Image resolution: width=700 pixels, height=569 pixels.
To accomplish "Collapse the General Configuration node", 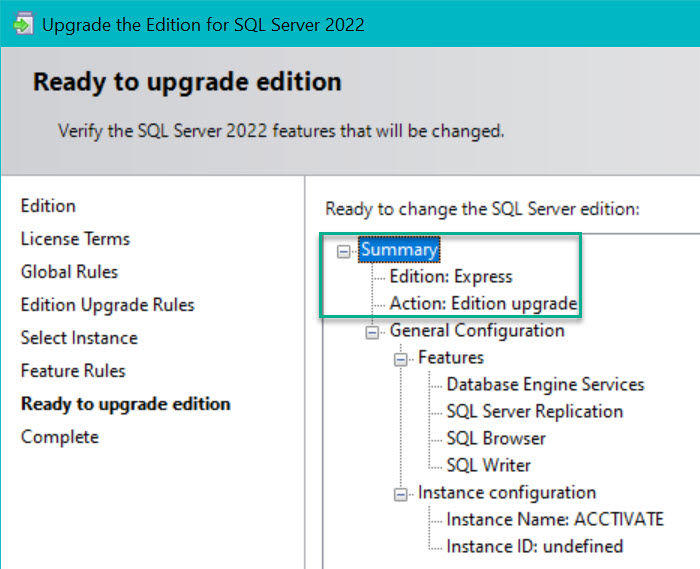I will point(373,331).
